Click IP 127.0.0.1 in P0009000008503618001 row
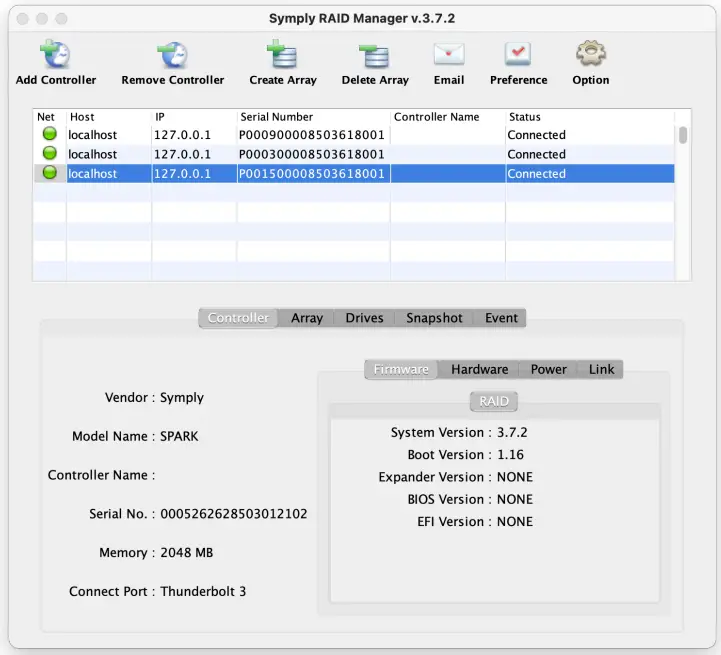Screen dimensions: 721x655 click(182, 135)
